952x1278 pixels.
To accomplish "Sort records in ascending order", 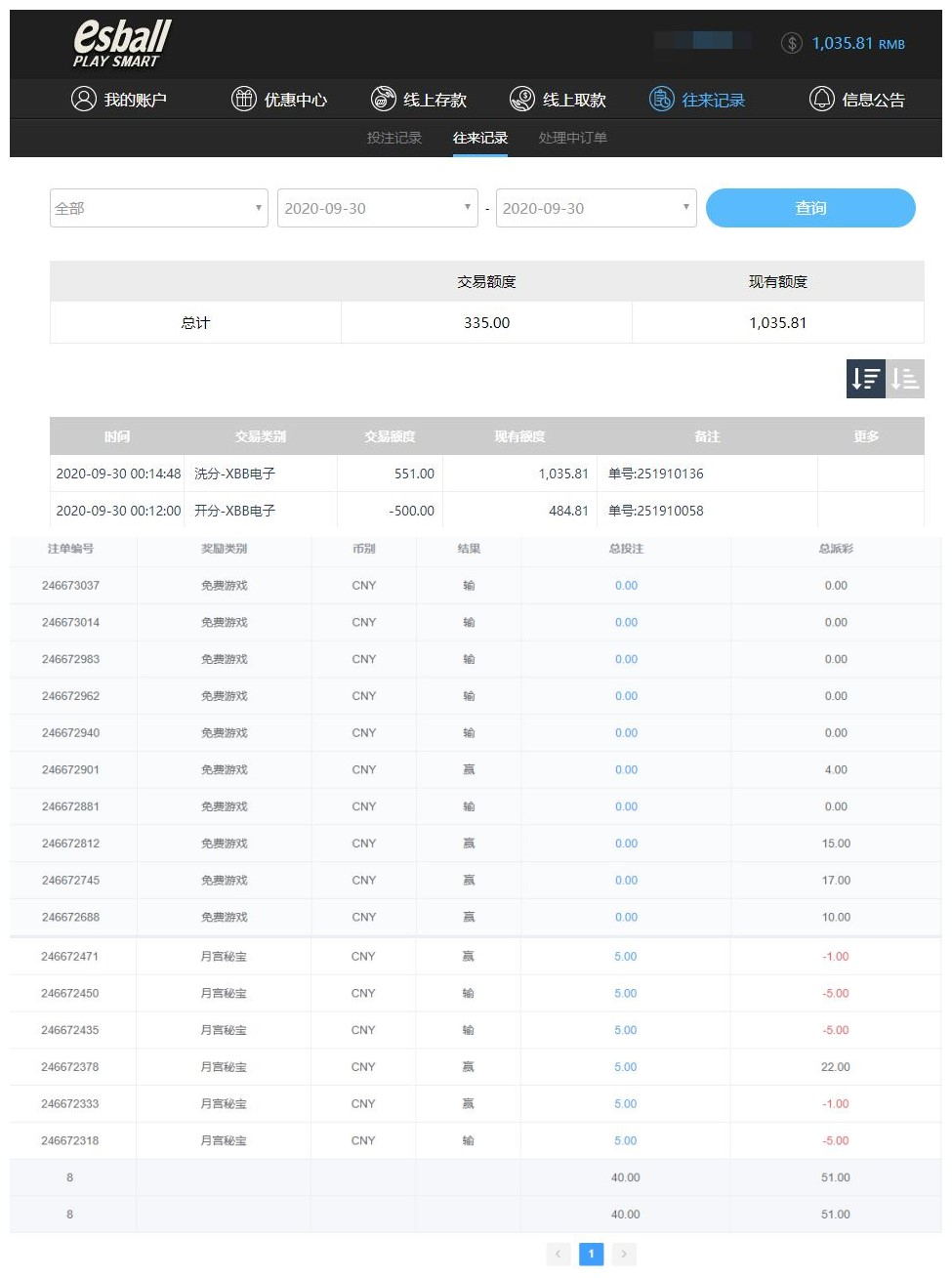I will [x=905, y=379].
